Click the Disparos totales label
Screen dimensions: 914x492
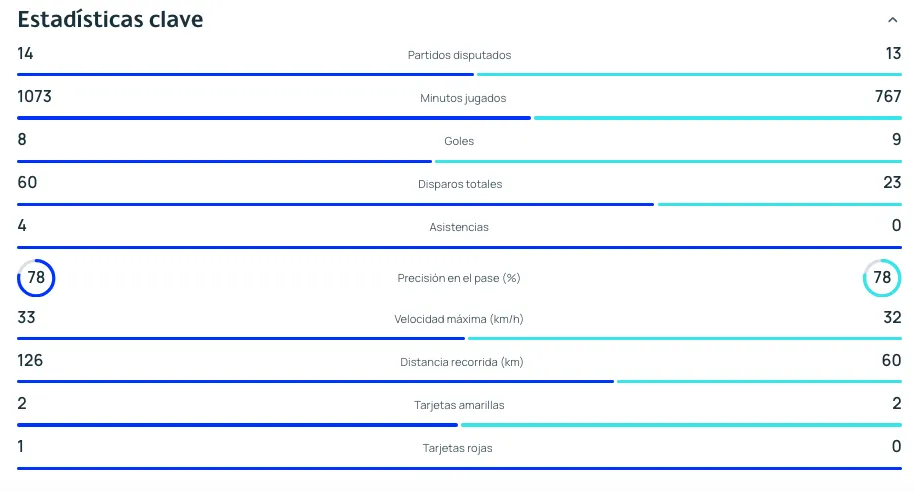pyautogui.click(x=460, y=184)
